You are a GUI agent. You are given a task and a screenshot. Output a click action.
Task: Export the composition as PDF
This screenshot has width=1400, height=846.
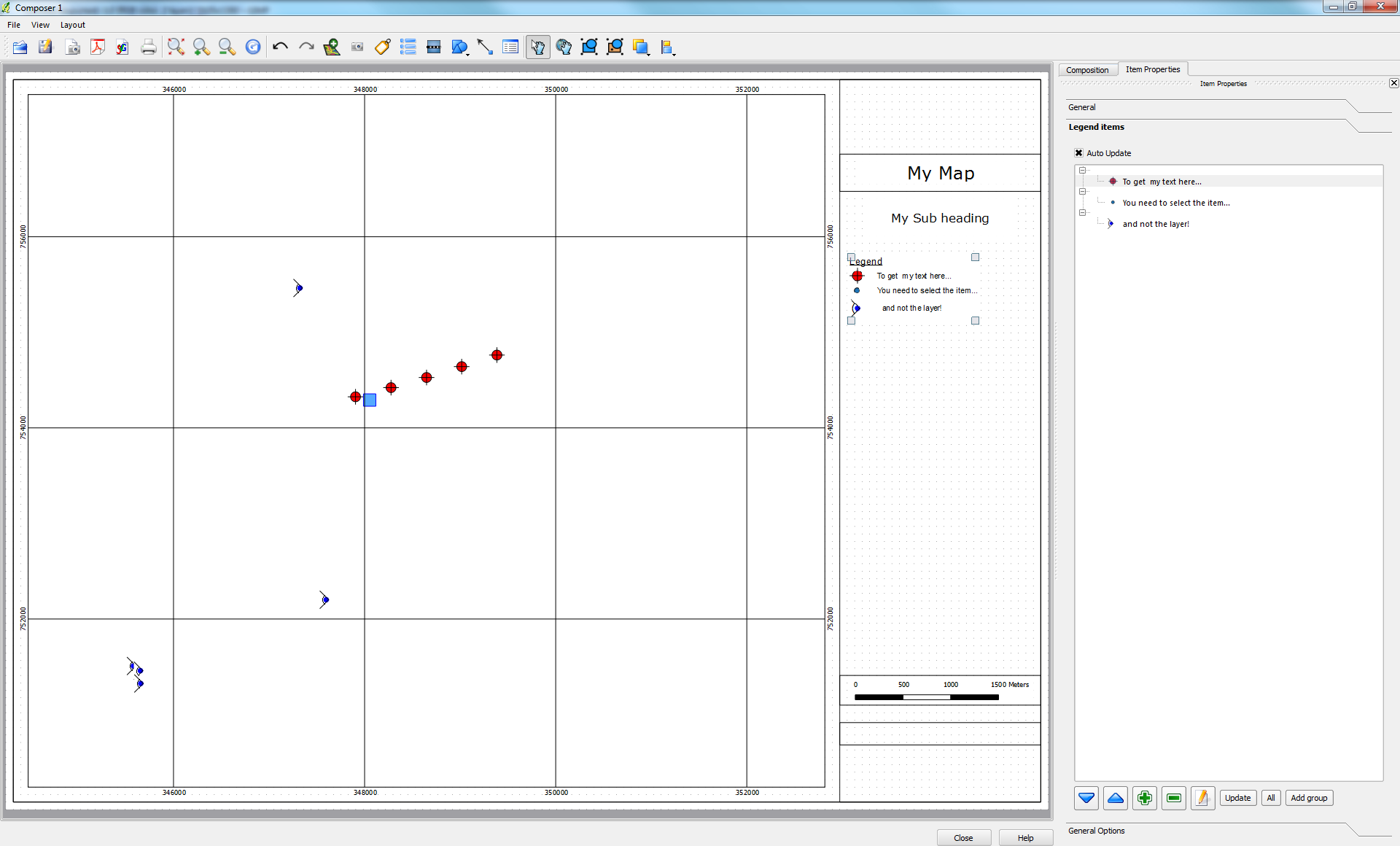tap(98, 47)
